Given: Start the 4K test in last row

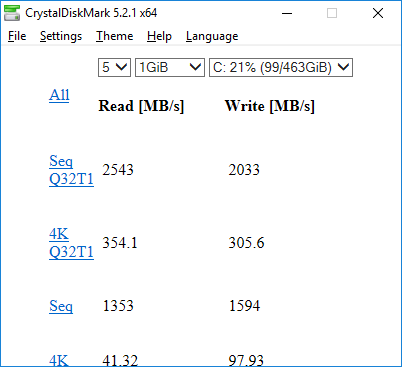Looking at the screenshot, I should 59,361.
